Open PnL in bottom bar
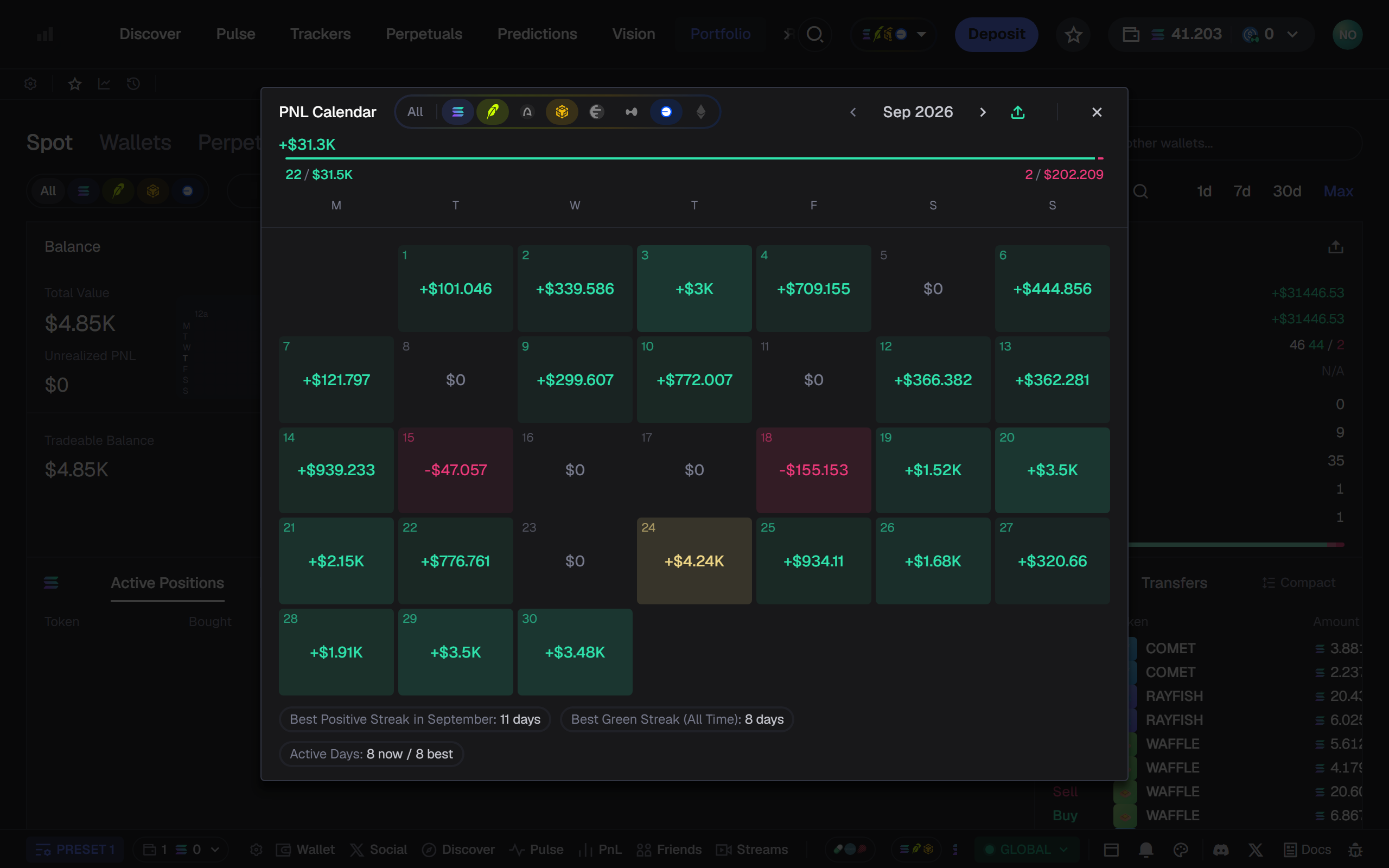This screenshot has height=868, width=1389. tap(601, 849)
